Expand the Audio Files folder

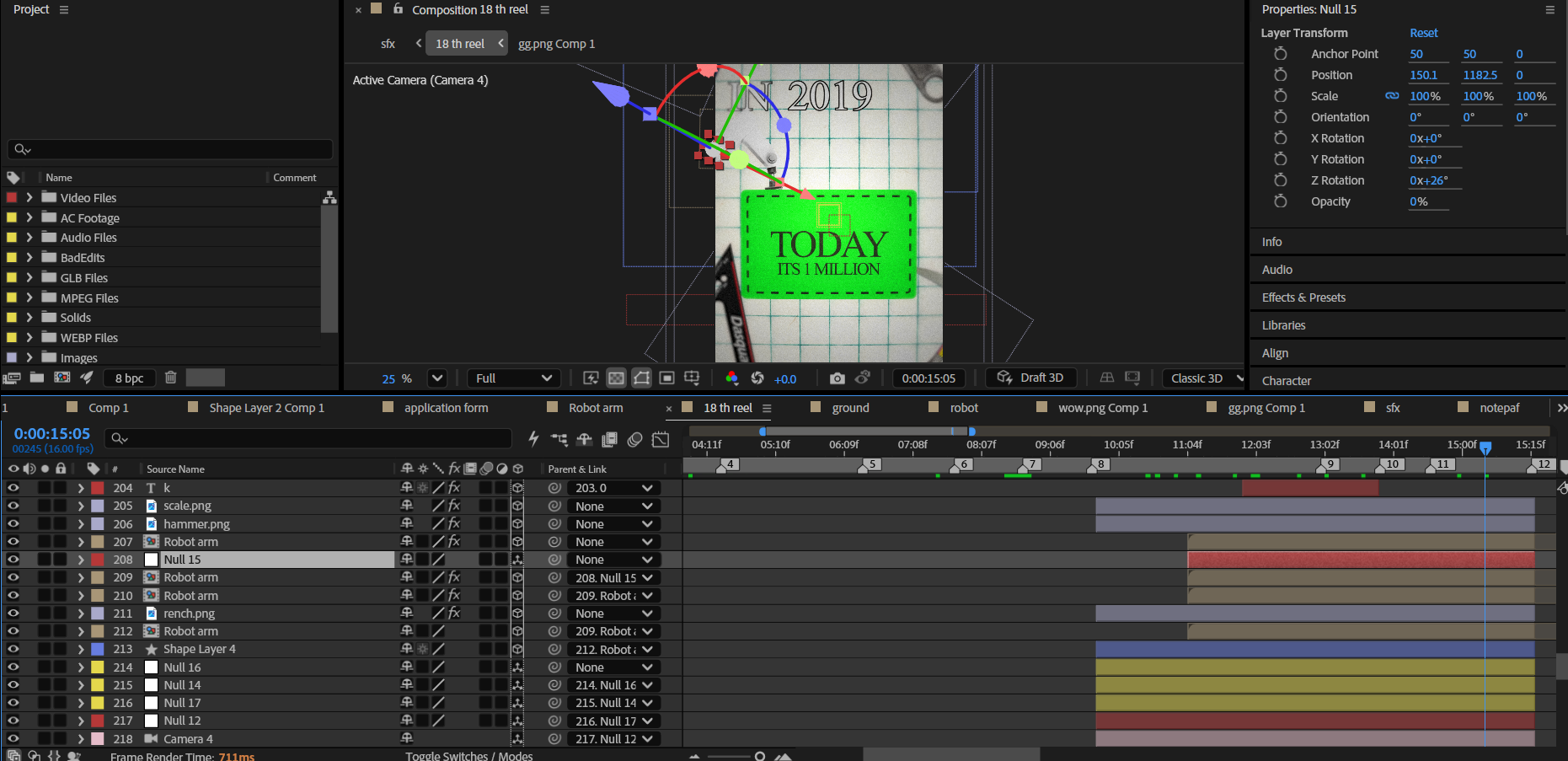point(29,238)
